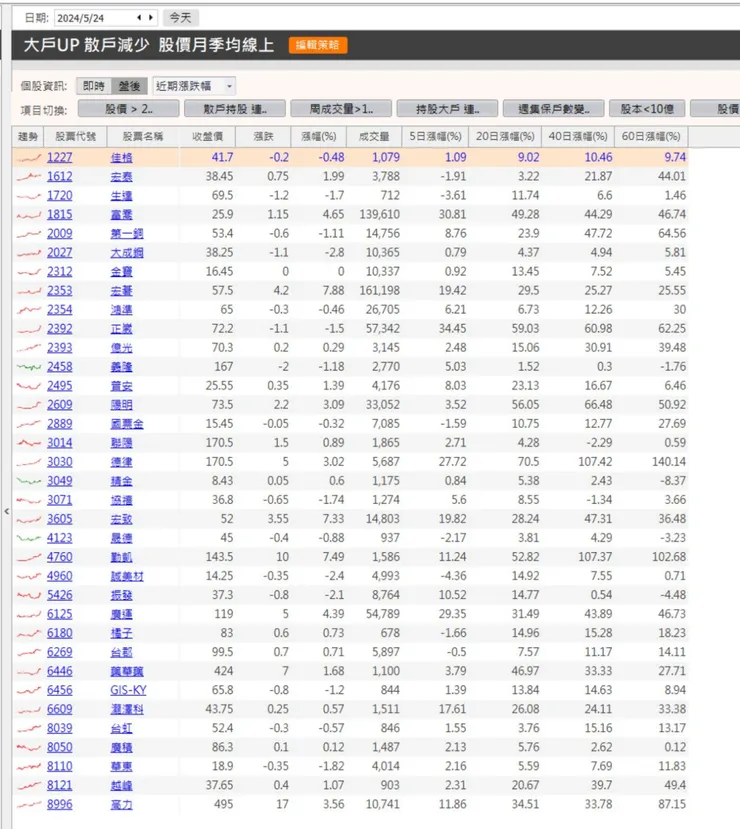
Task: Sort by 60日漲幅(%) column header
Action: click(x=651, y=136)
